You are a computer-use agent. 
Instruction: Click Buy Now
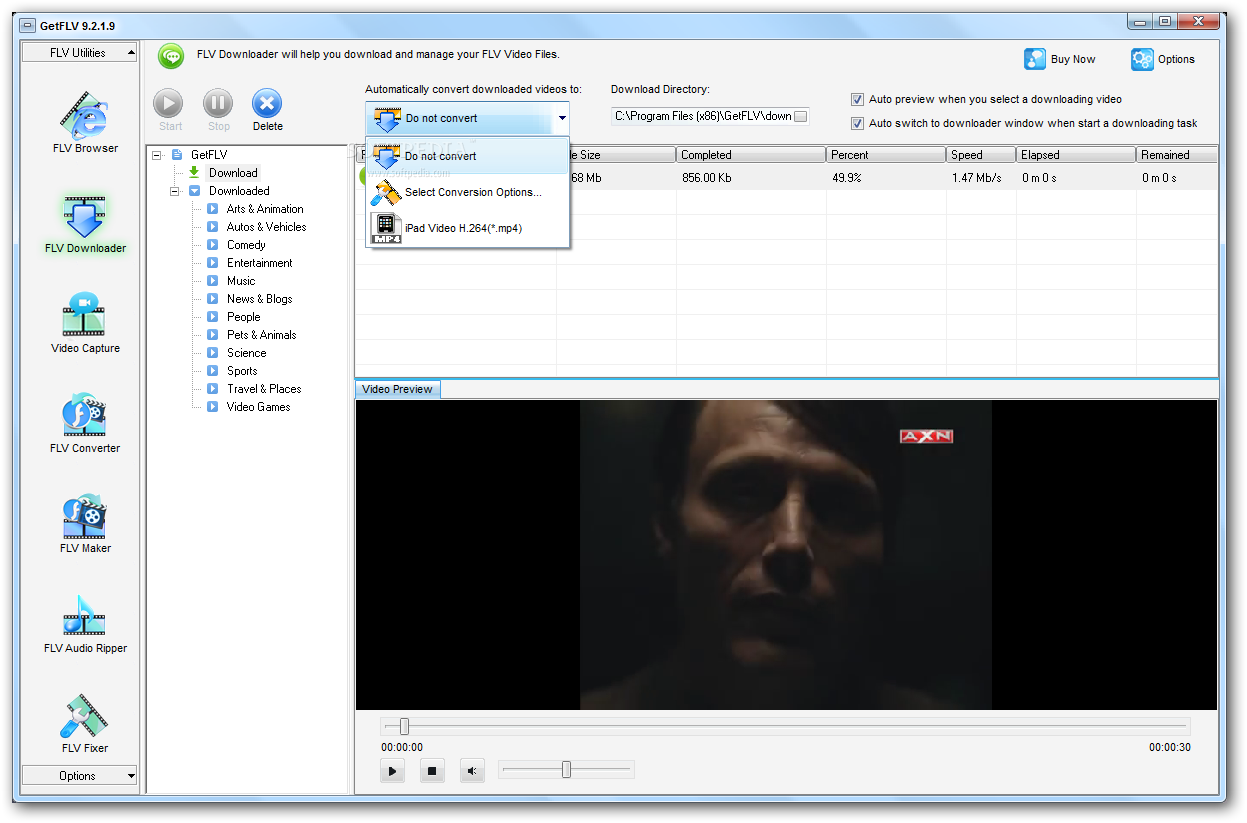point(1060,59)
